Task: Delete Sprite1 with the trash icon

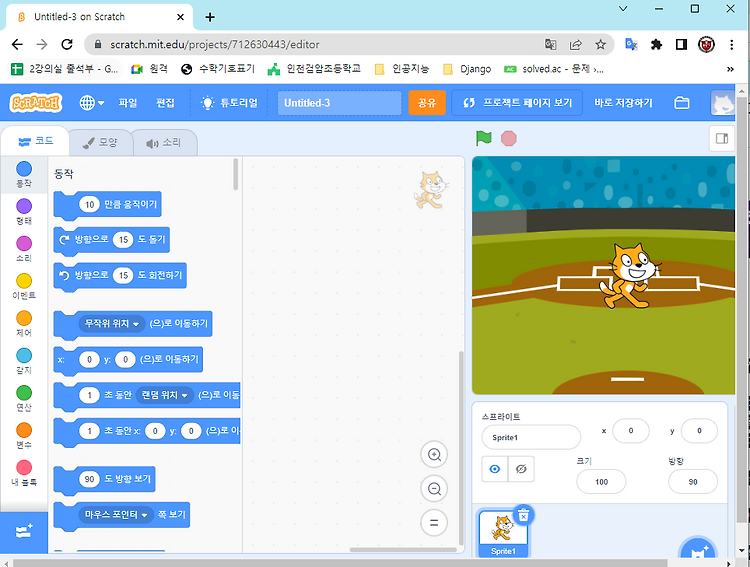Action: (523, 515)
